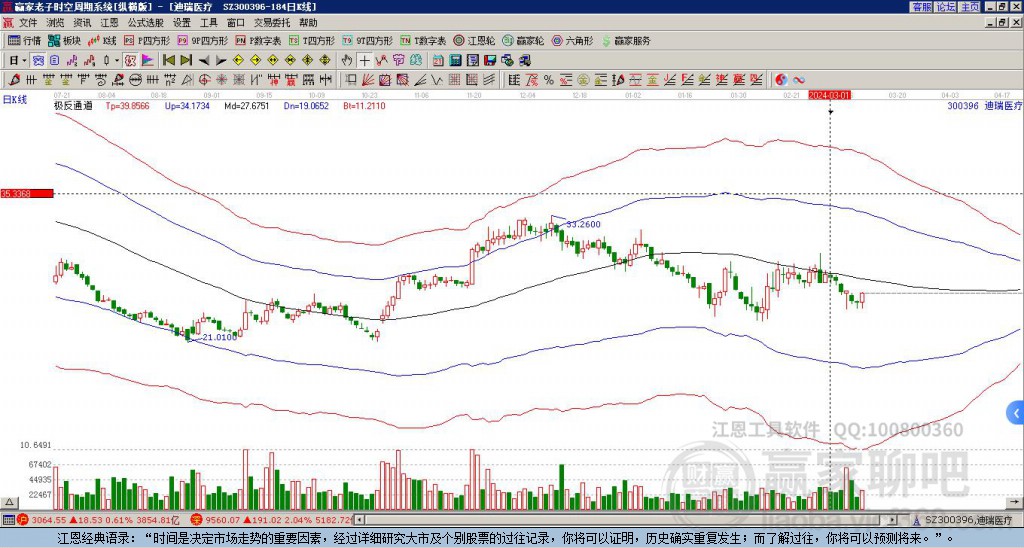Screen dimensions: 1024x548
Task: Open the 行情 market quotes view
Action: pos(25,40)
